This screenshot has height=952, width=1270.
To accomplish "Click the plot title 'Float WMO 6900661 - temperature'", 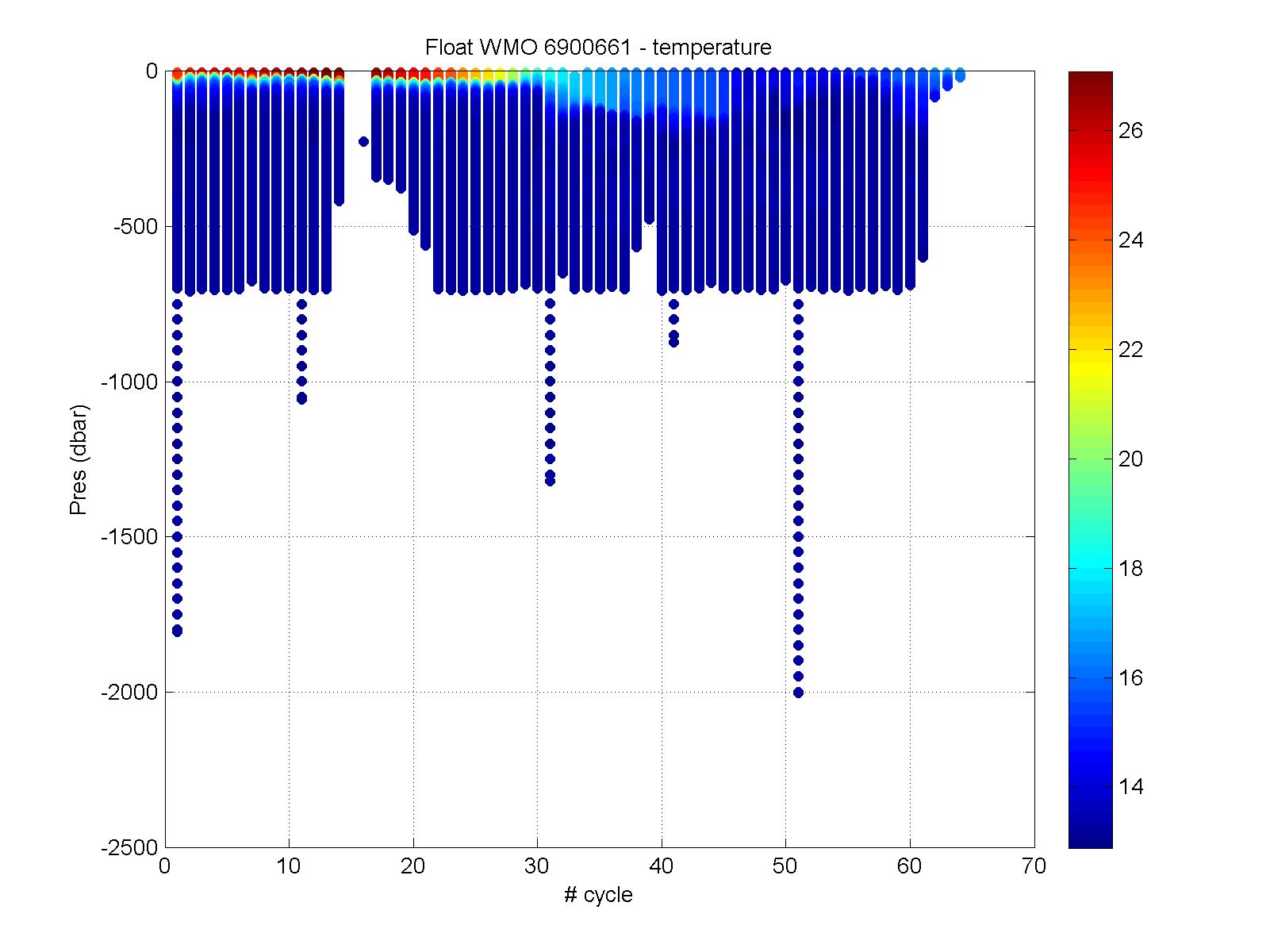I will 598,48.
